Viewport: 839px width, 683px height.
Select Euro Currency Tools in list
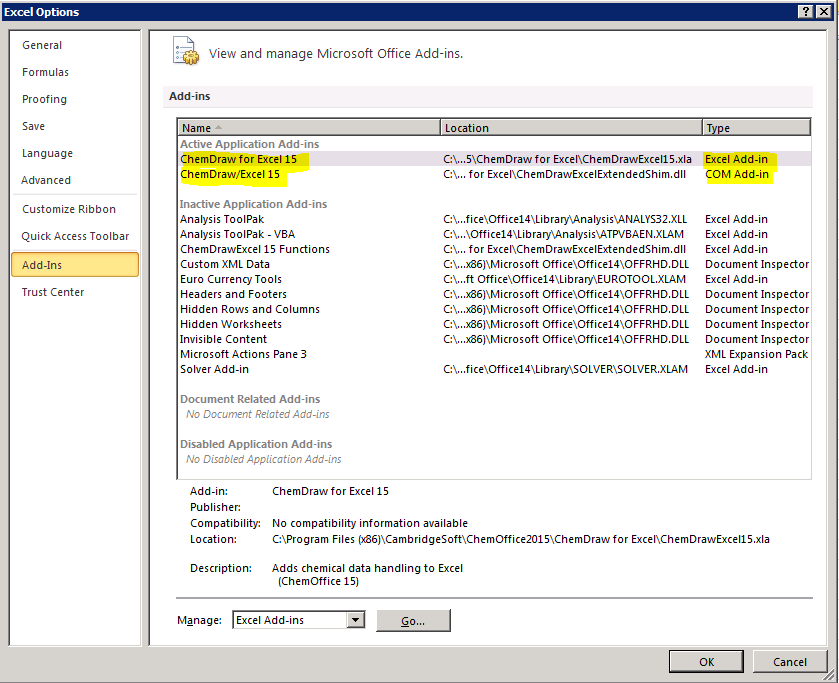coord(230,279)
